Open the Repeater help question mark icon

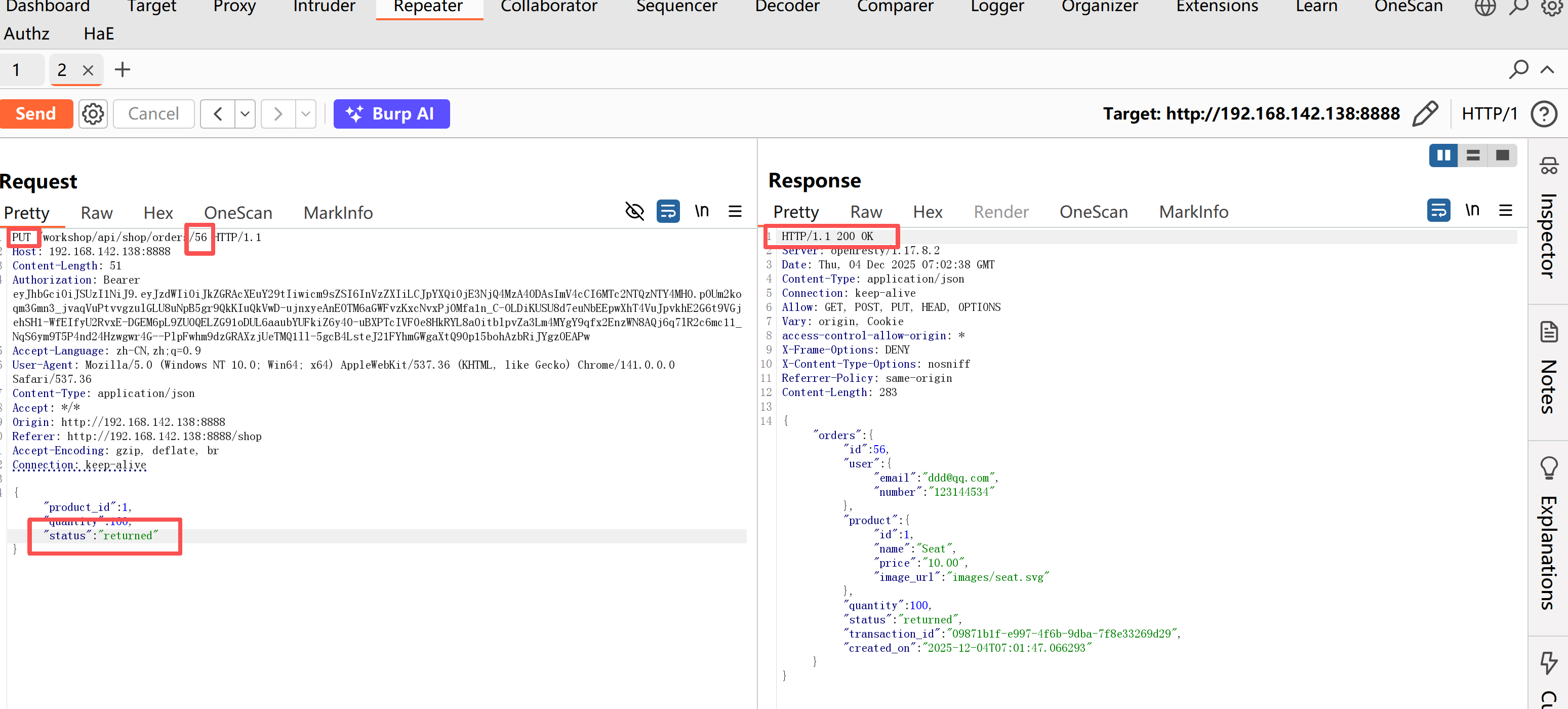[x=1543, y=114]
